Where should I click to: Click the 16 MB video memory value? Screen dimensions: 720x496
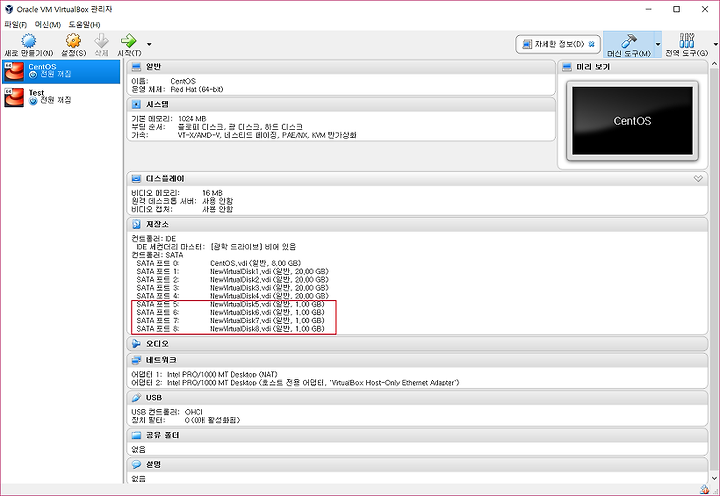click(212, 193)
